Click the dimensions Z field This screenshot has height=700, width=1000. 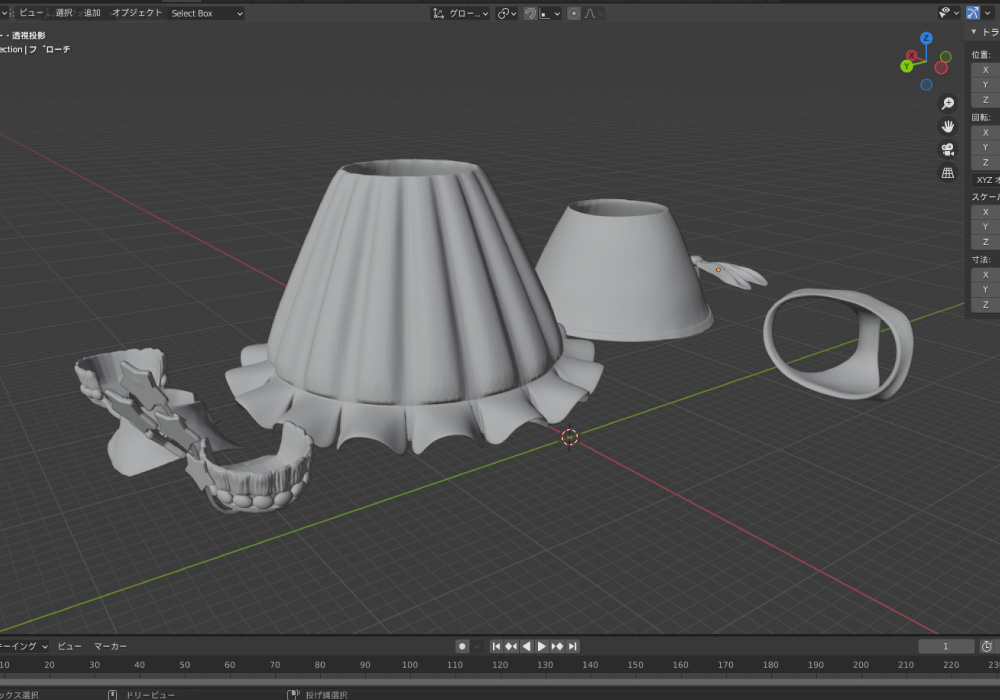click(x=985, y=305)
